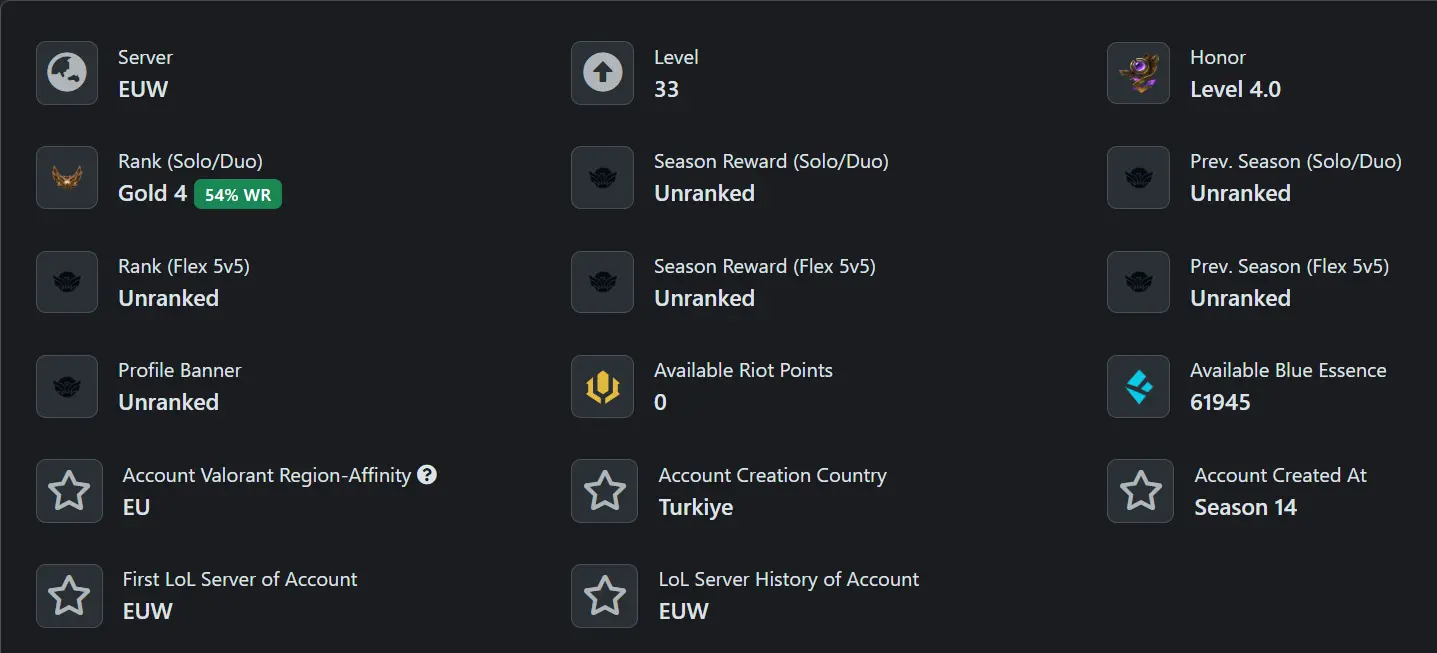
Task: Click the Honor level emblem icon
Action: point(1138,73)
